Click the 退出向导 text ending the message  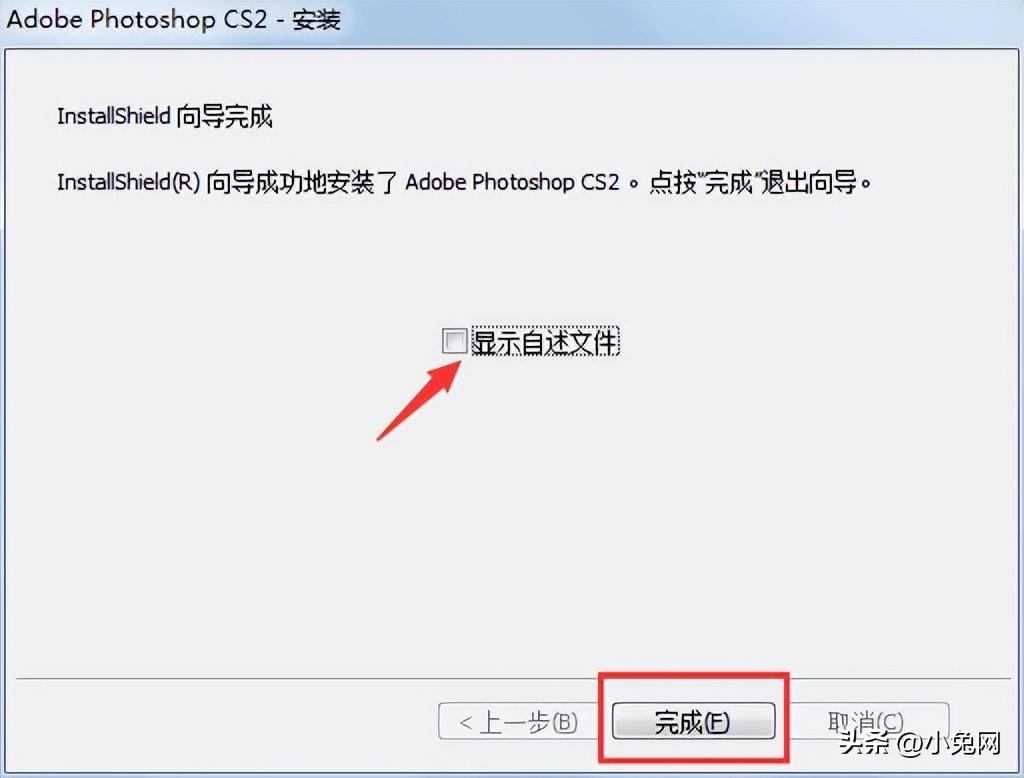[809, 182]
